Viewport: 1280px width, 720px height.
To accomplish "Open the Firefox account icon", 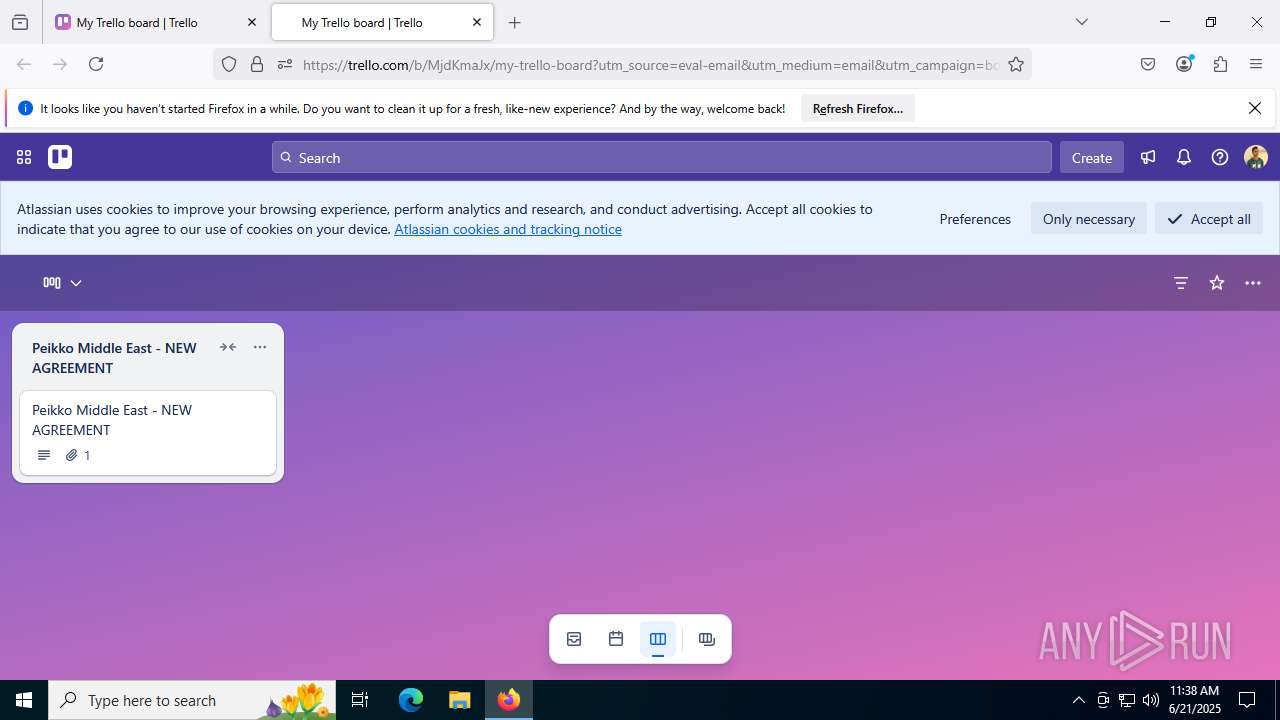I will point(1184,64).
